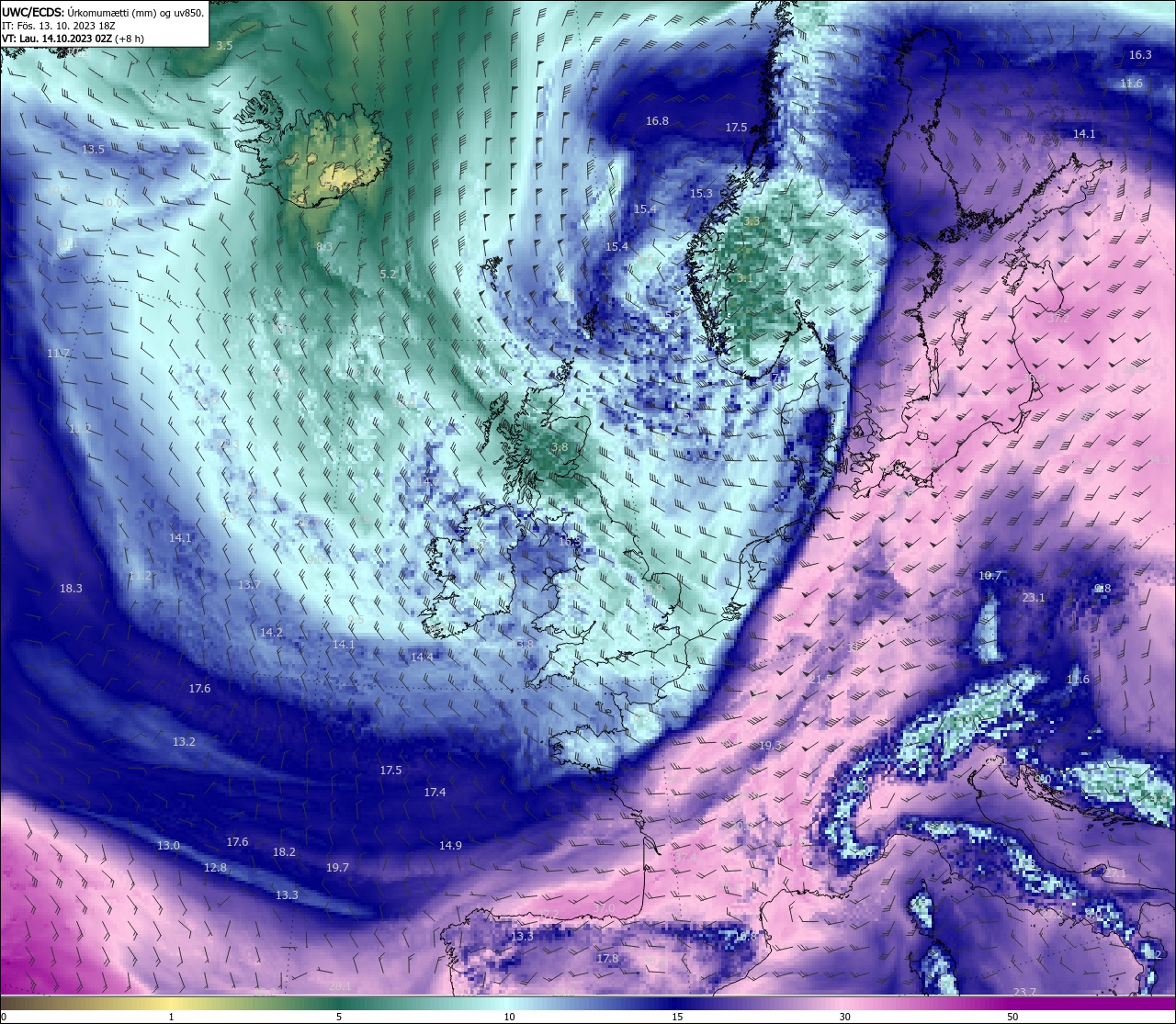Click the '13.0' value on the map

[x=168, y=846]
